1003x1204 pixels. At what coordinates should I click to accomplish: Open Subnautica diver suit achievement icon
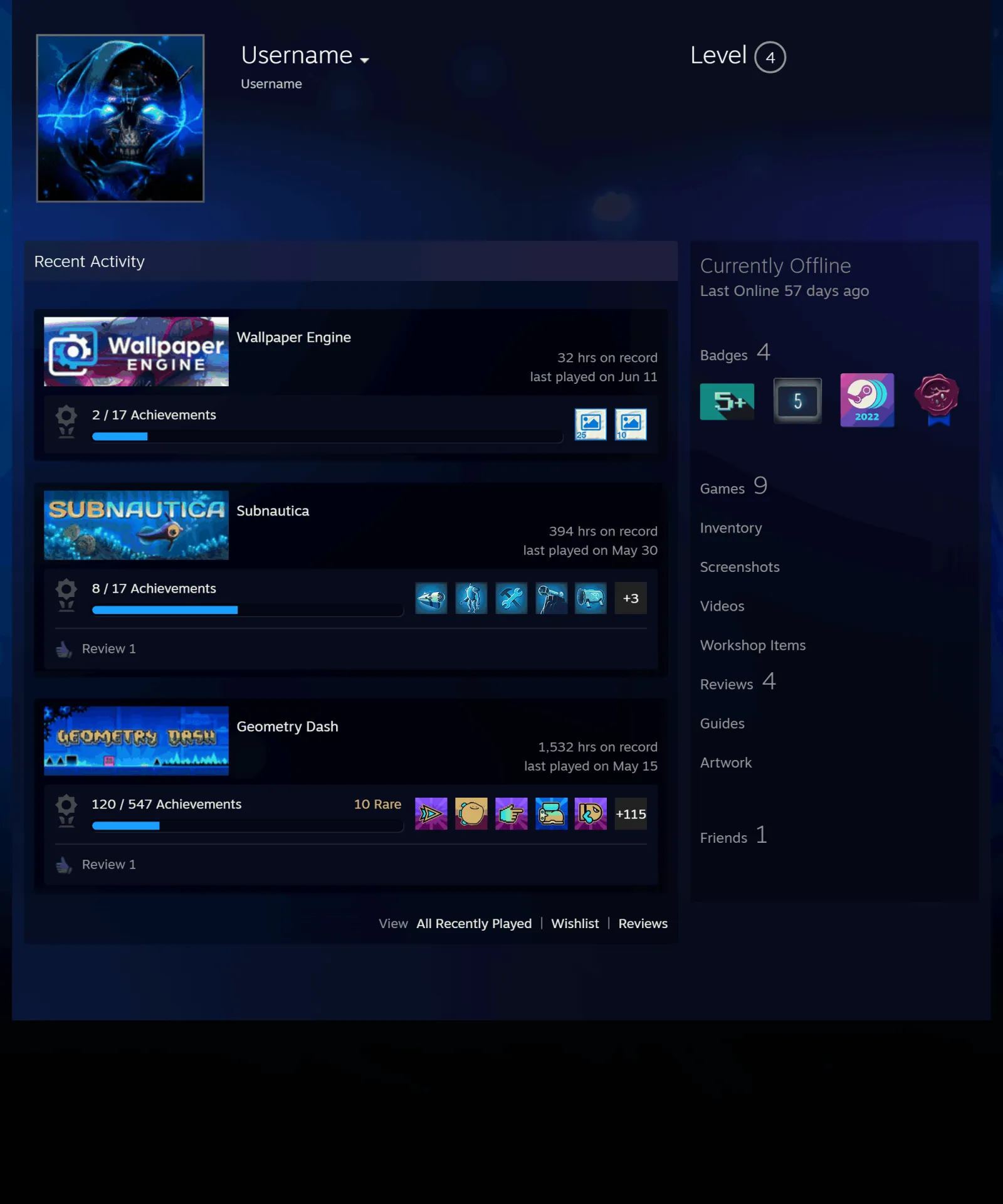pyautogui.click(x=471, y=598)
